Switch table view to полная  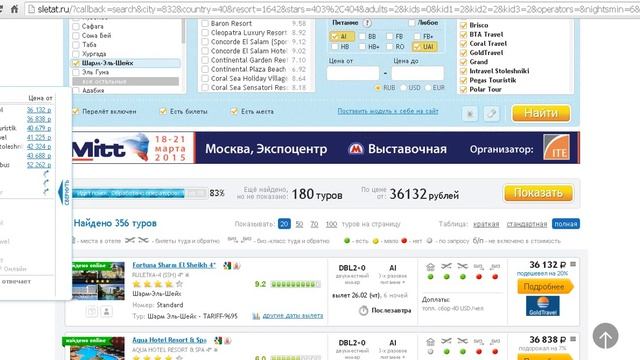pos(566,224)
